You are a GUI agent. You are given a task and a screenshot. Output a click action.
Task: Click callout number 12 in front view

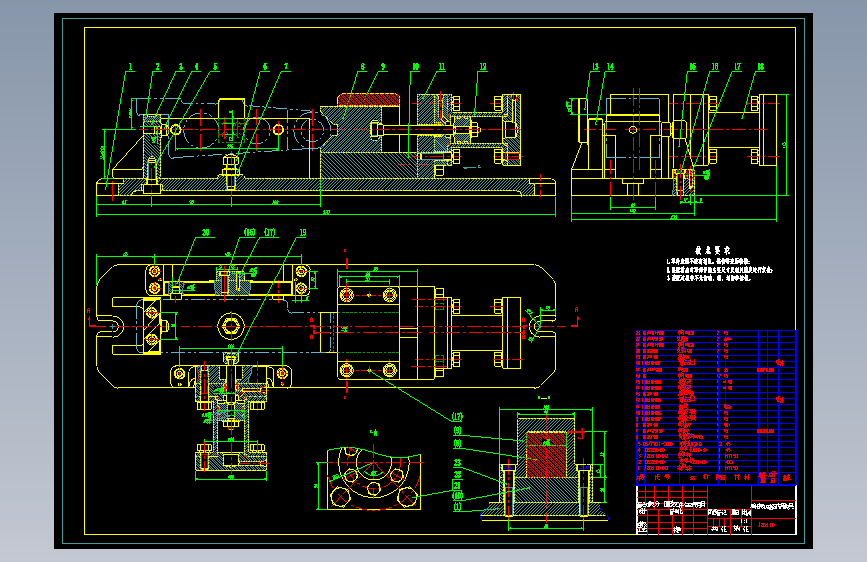483,66
